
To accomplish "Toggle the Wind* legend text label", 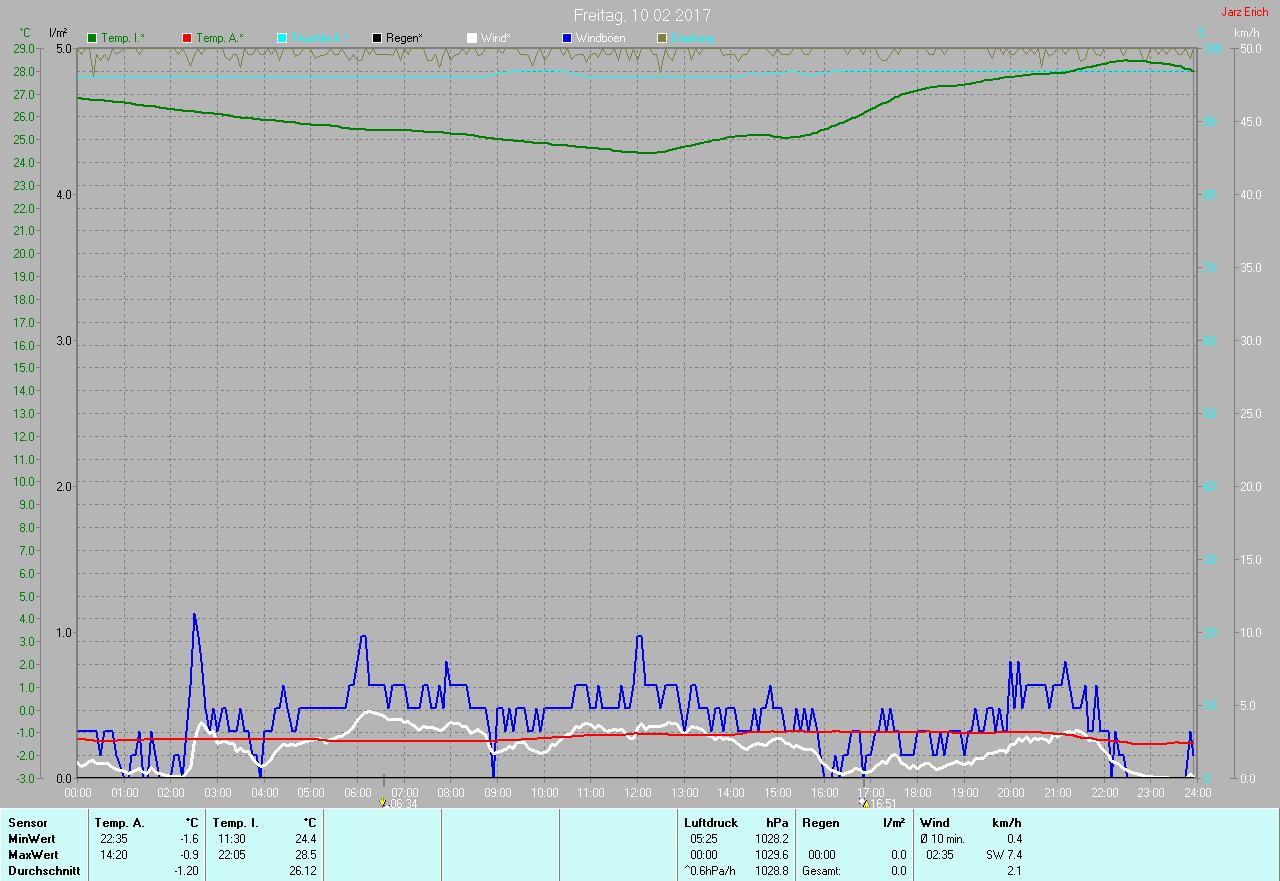I will click(495, 38).
